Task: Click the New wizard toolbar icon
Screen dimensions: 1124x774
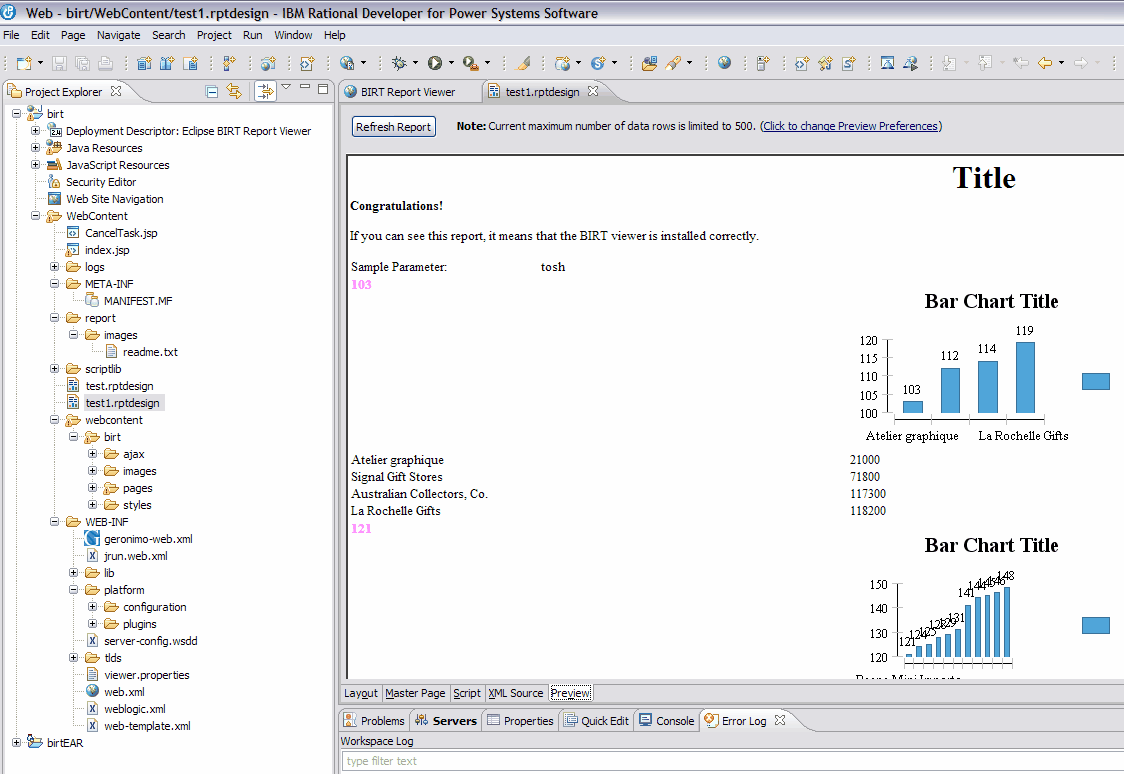Action: [x=24, y=63]
